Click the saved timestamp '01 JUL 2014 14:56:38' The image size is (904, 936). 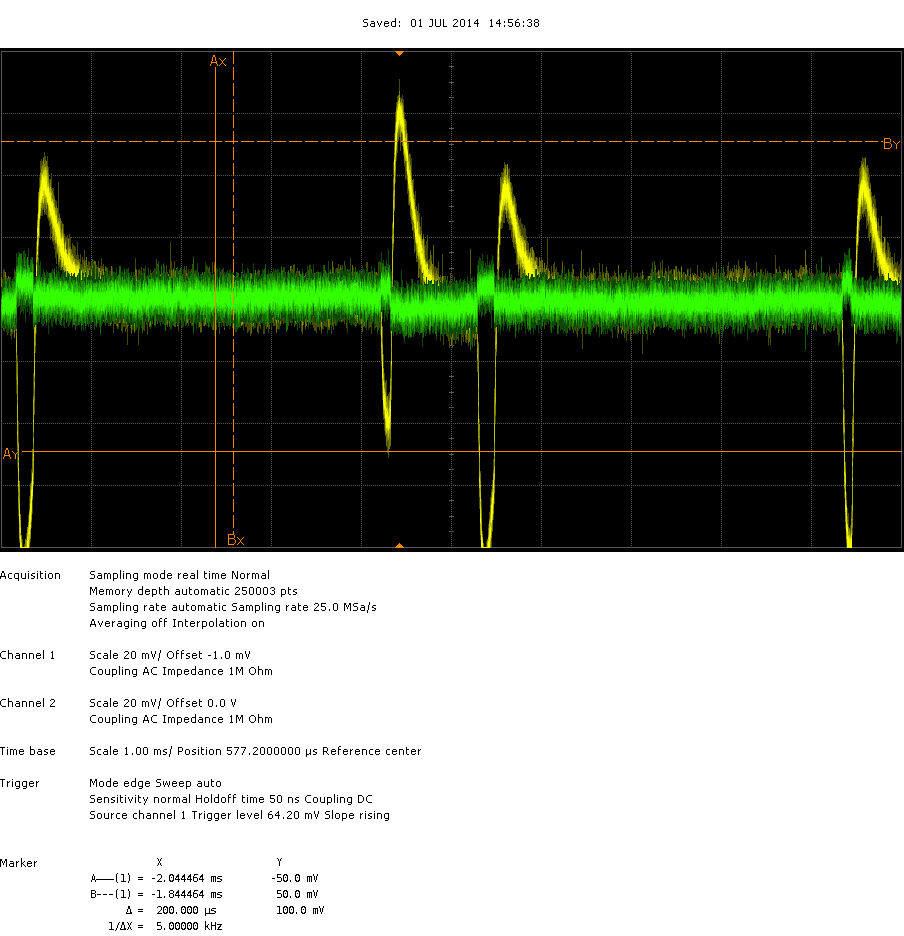point(475,23)
